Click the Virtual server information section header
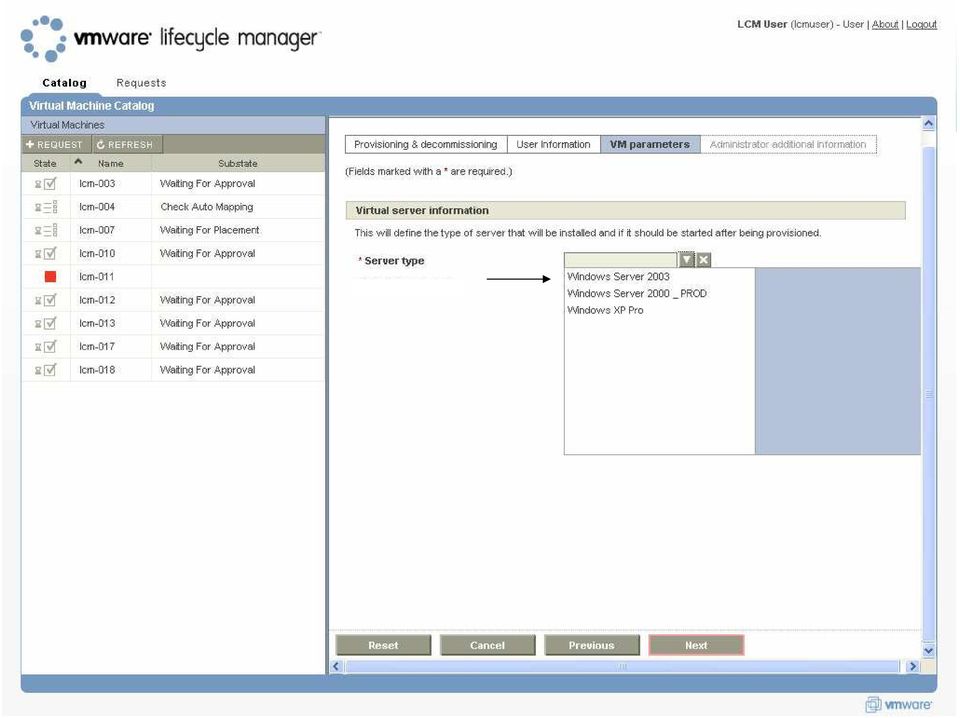The width and height of the screenshot is (960, 718). coord(626,211)
